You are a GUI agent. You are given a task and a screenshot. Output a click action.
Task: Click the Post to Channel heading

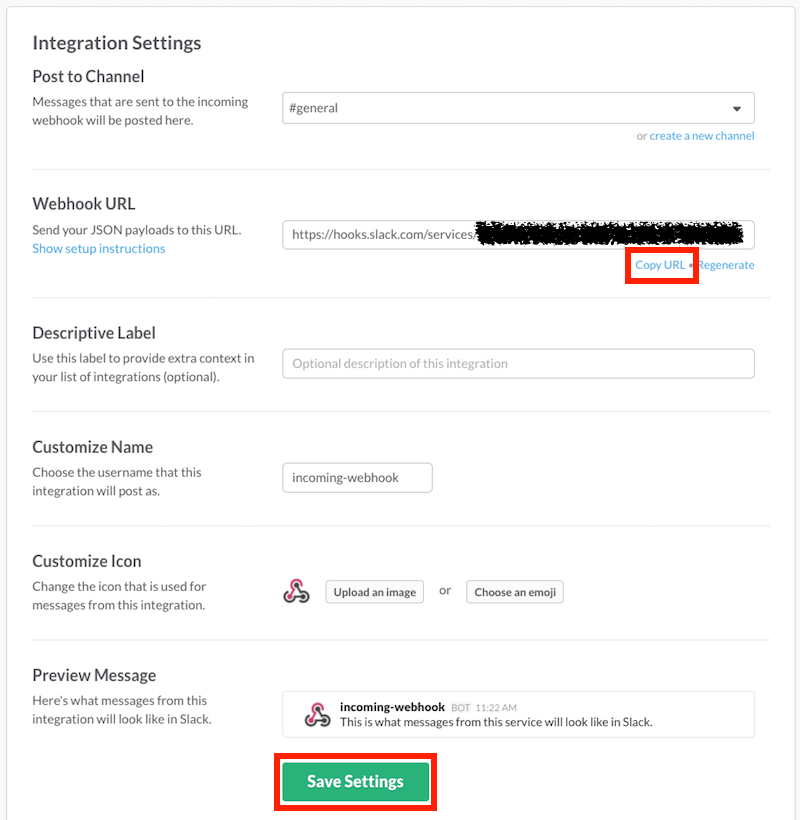88,76
